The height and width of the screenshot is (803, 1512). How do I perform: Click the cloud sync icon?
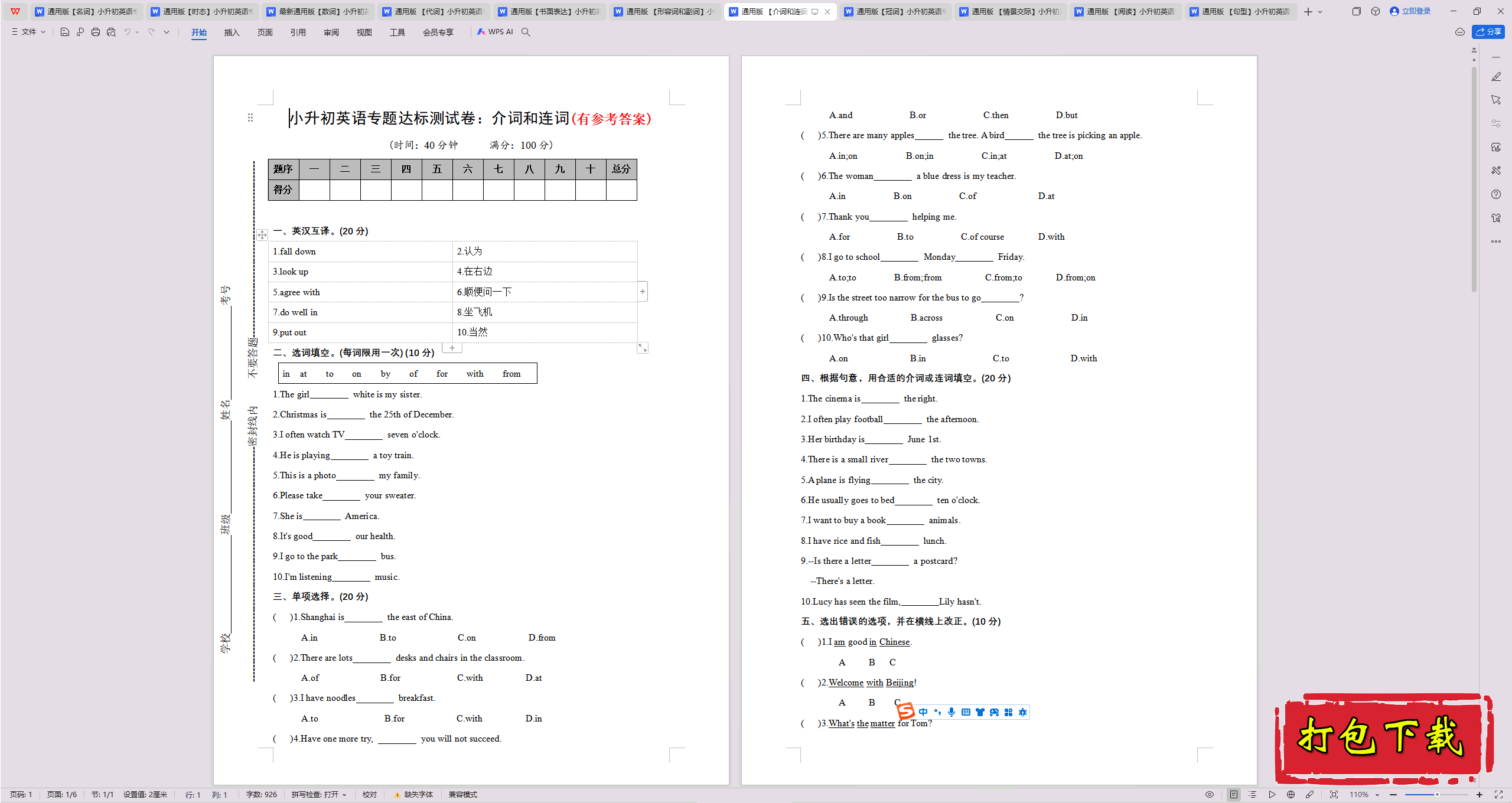click(x=1460, y=32)
